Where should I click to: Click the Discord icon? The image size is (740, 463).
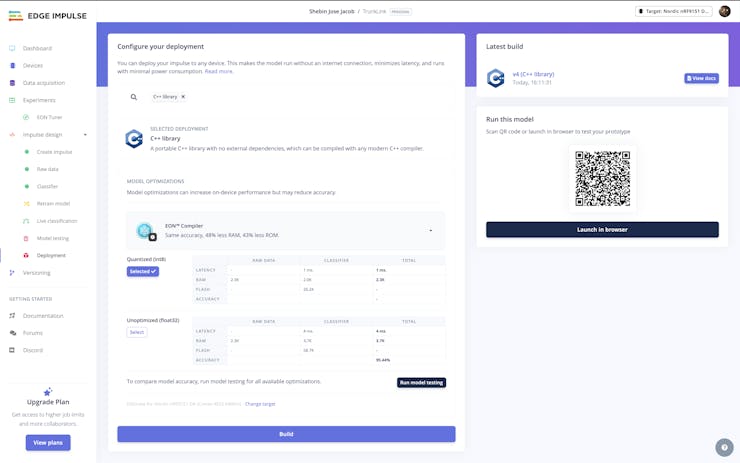(12, 350)
